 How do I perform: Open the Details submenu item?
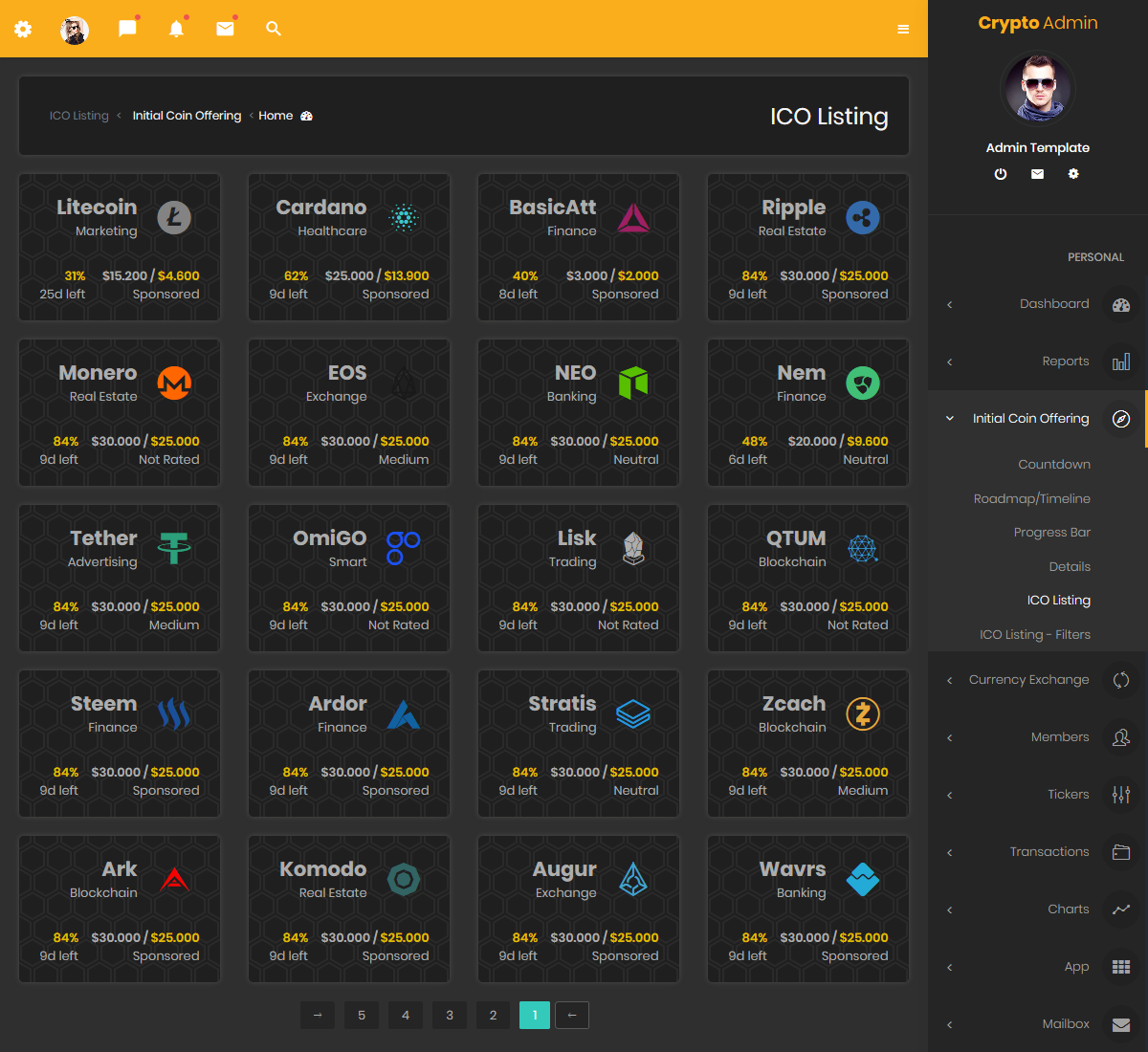pyautogui.click(x=1070, y=566)
